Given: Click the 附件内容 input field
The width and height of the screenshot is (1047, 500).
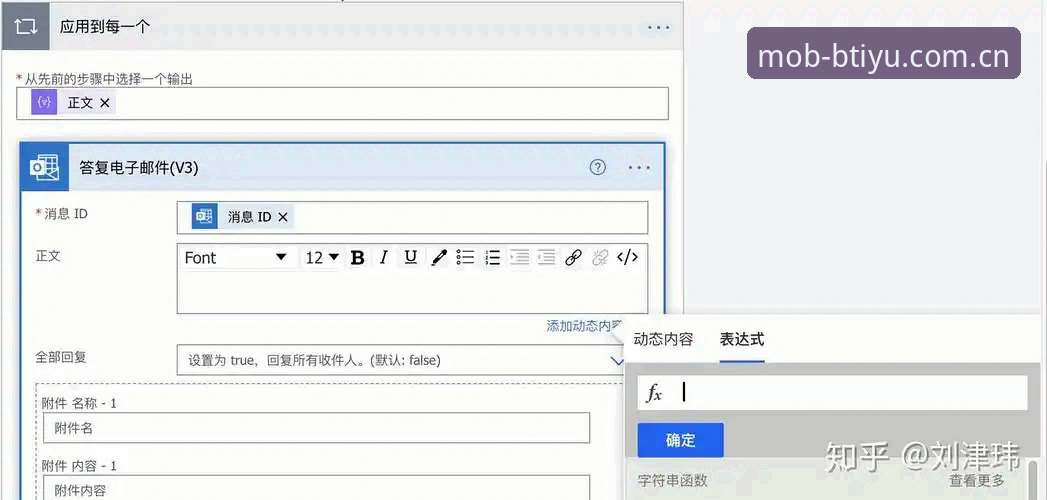Looking at the screenshot, I should point(317,487).
